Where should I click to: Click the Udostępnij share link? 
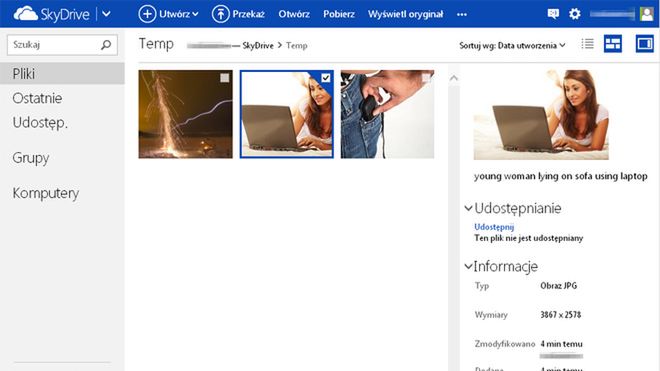(x=494, y=227)
